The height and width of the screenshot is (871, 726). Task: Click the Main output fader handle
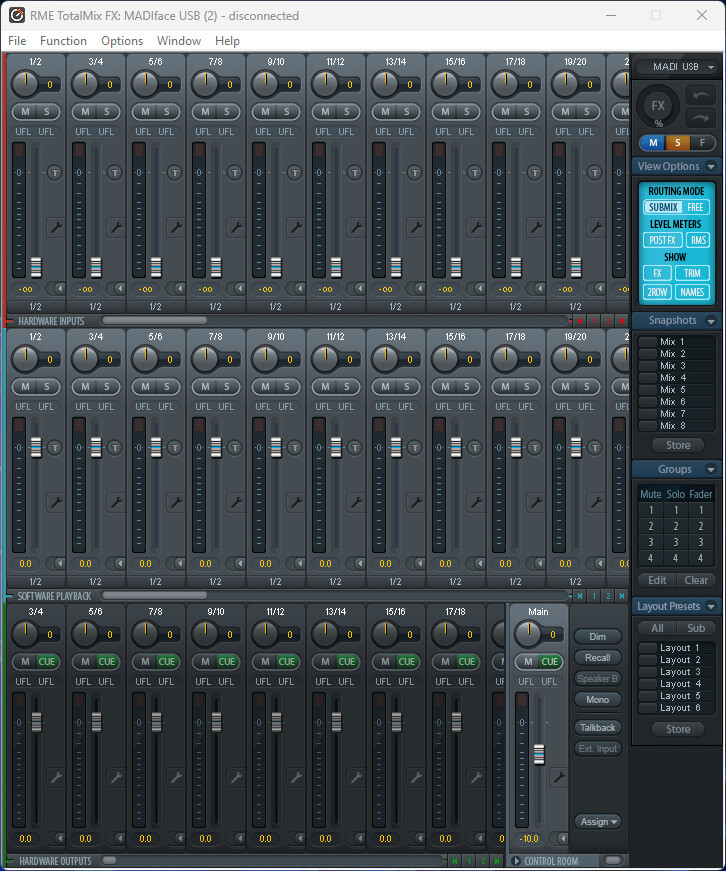tap(538, 754)
